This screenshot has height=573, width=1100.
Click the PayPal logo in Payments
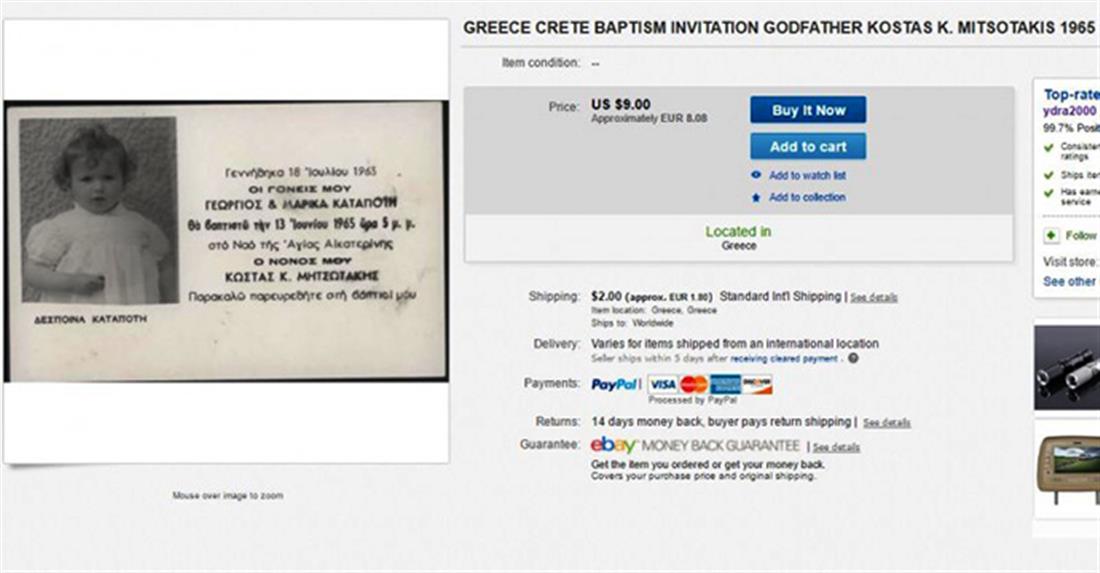[x=614, y=384]
